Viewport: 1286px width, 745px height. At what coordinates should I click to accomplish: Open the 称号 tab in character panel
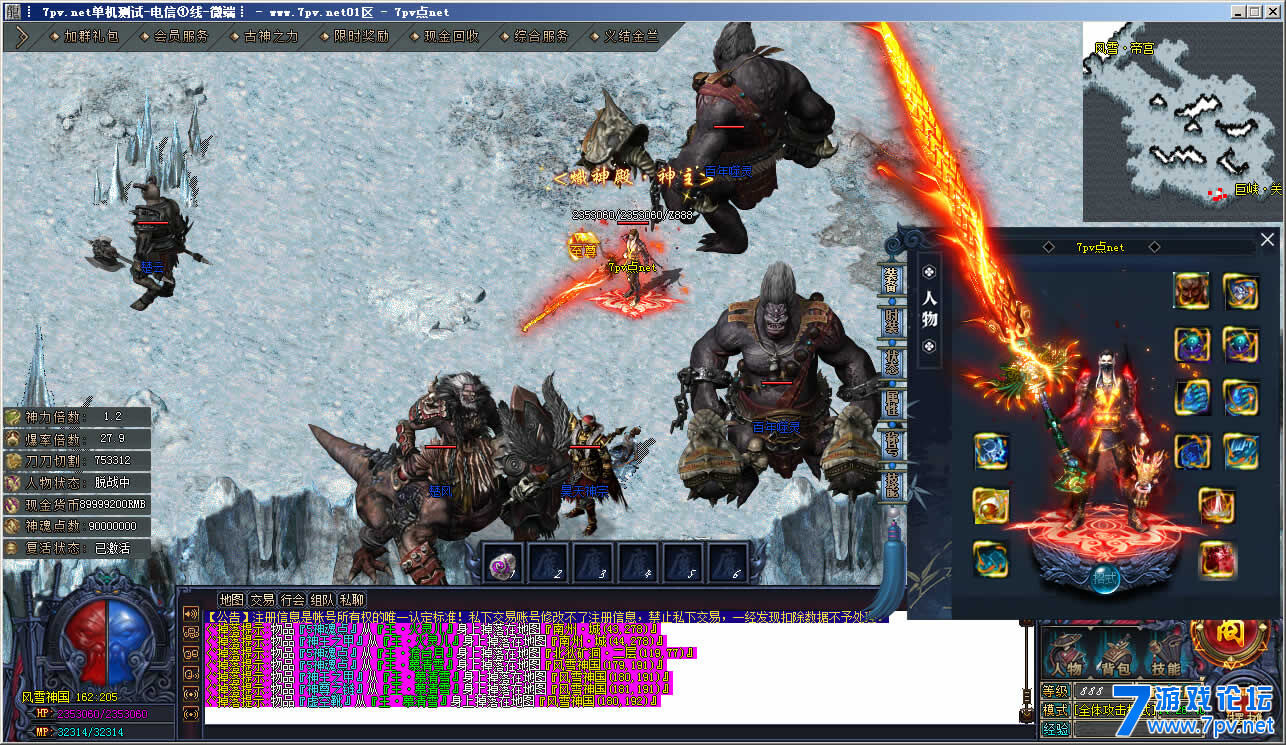(x=892, y=445)
